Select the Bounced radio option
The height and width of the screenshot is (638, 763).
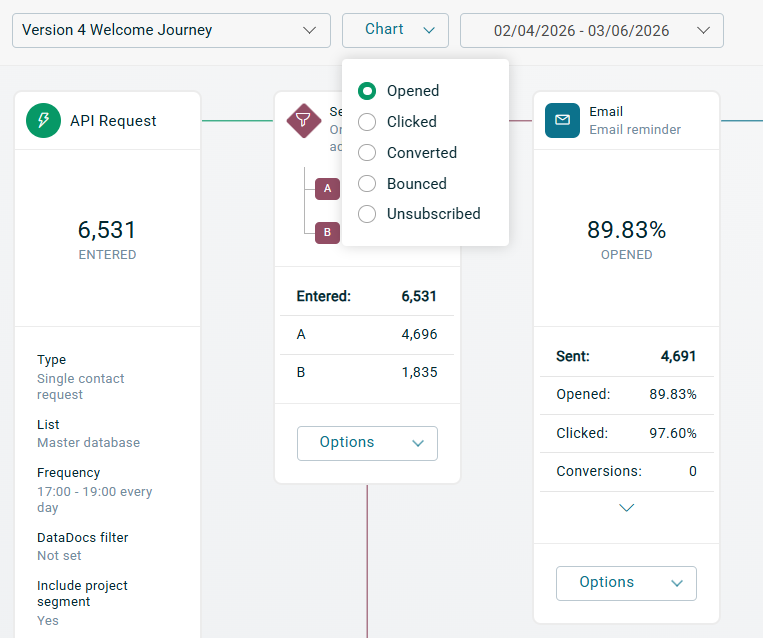point(367,184)
